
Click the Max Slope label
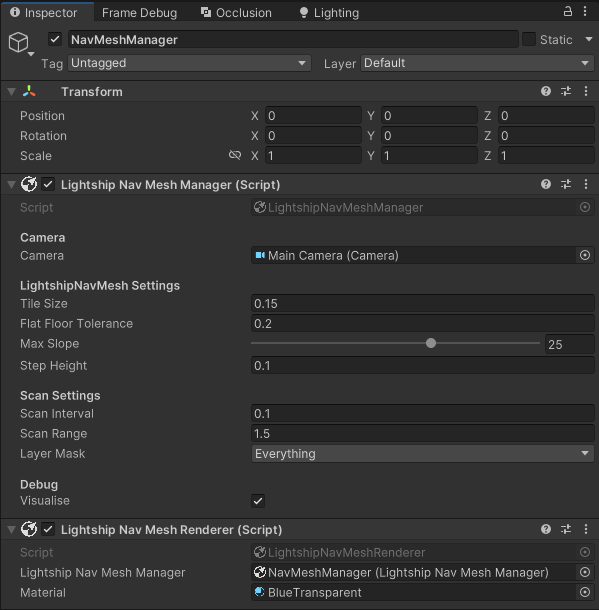(49, 344)
